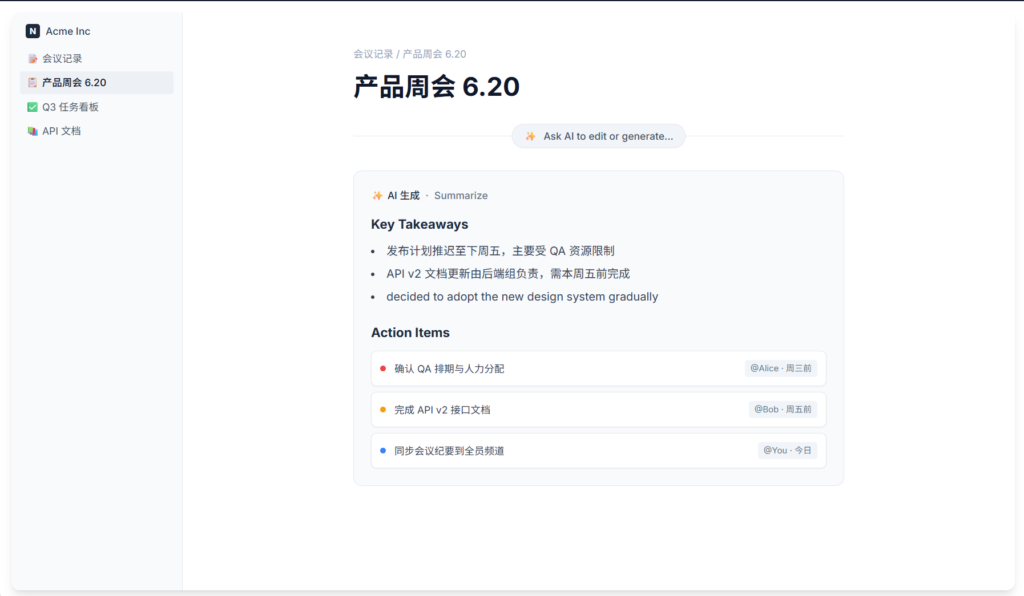The height and width of the screenshot is (596, 1024).
Task: Click bullet decided to adopt the new design system
Action: tap(522, 296)
